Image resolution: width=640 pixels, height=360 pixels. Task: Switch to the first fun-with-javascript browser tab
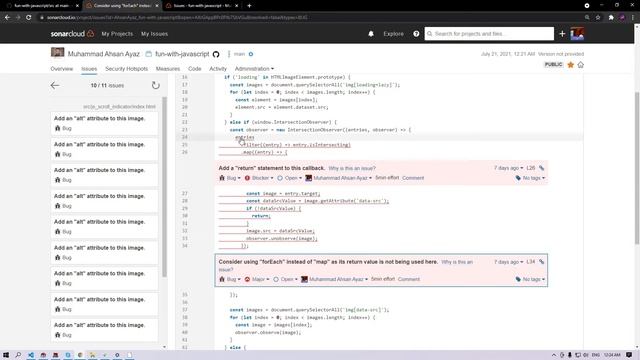coord(41,6)
